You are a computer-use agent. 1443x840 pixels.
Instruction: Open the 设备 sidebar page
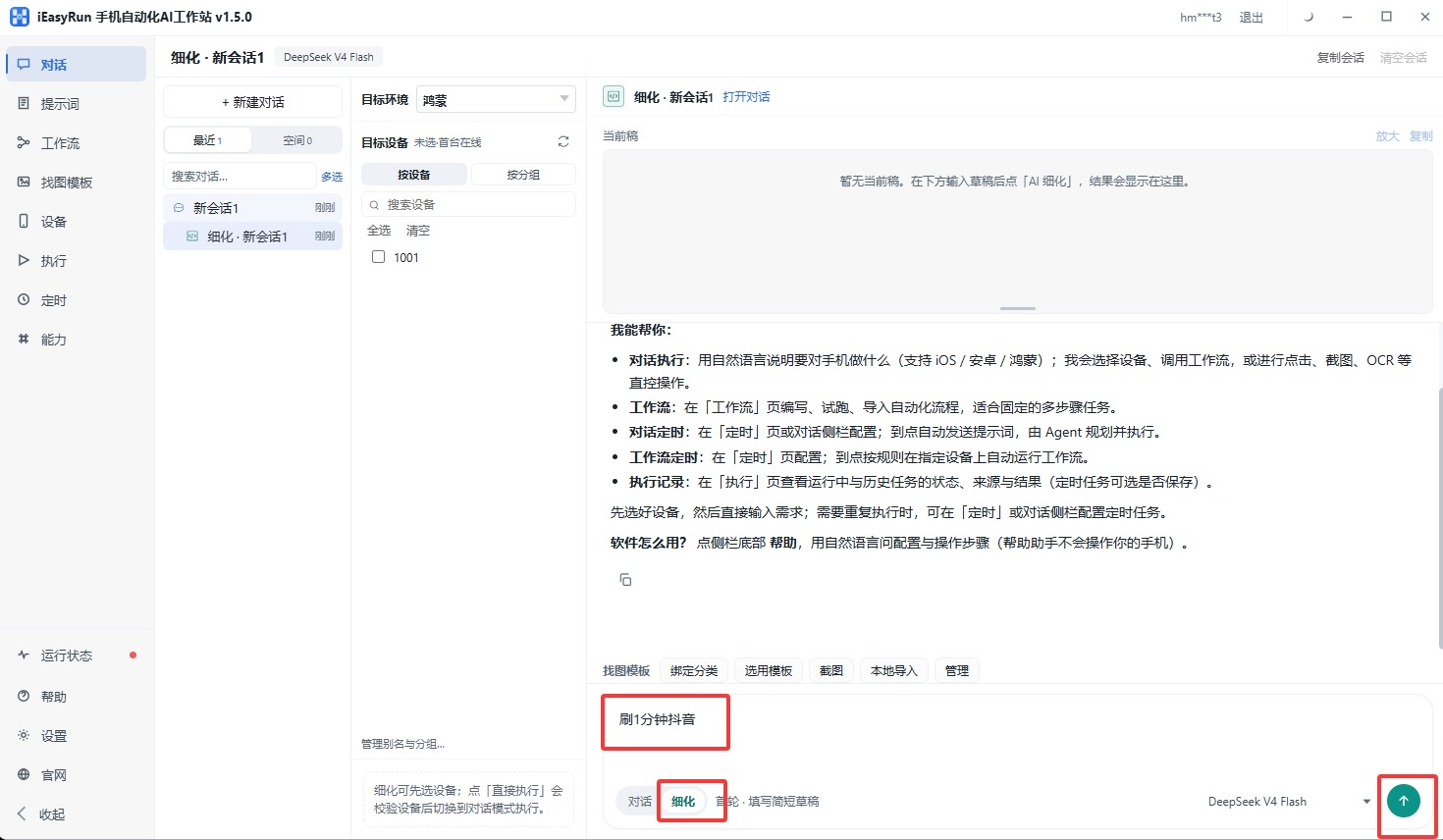point(76,222)
